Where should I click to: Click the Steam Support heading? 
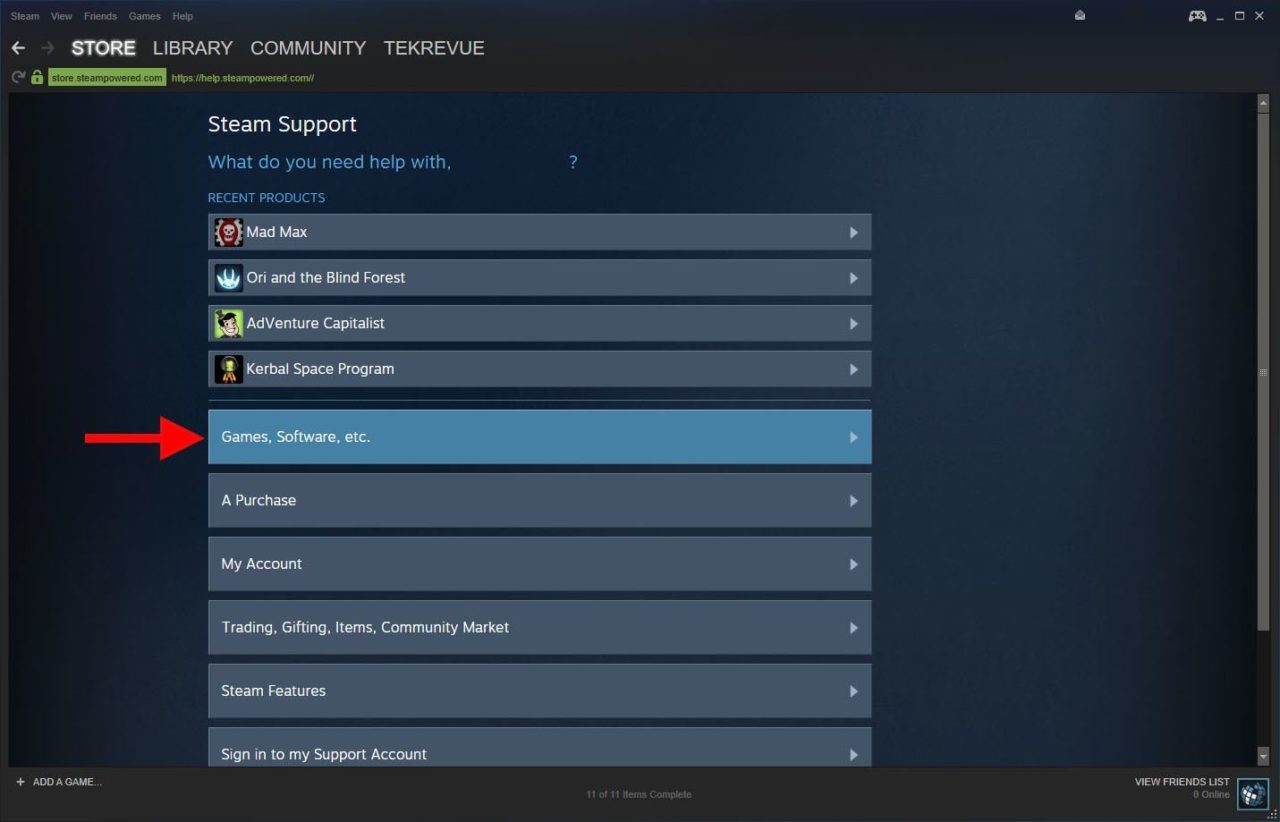[x=282, y=124]
